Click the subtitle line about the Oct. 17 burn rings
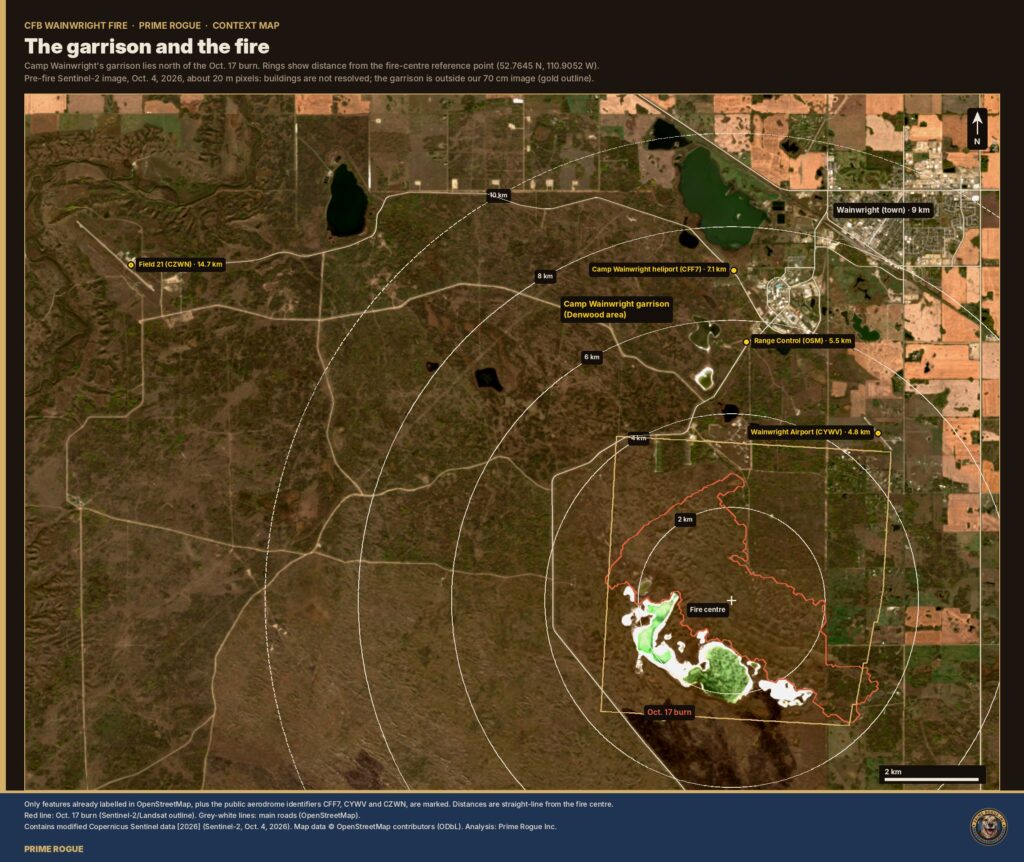1024x862 pixels. [312, 66]
